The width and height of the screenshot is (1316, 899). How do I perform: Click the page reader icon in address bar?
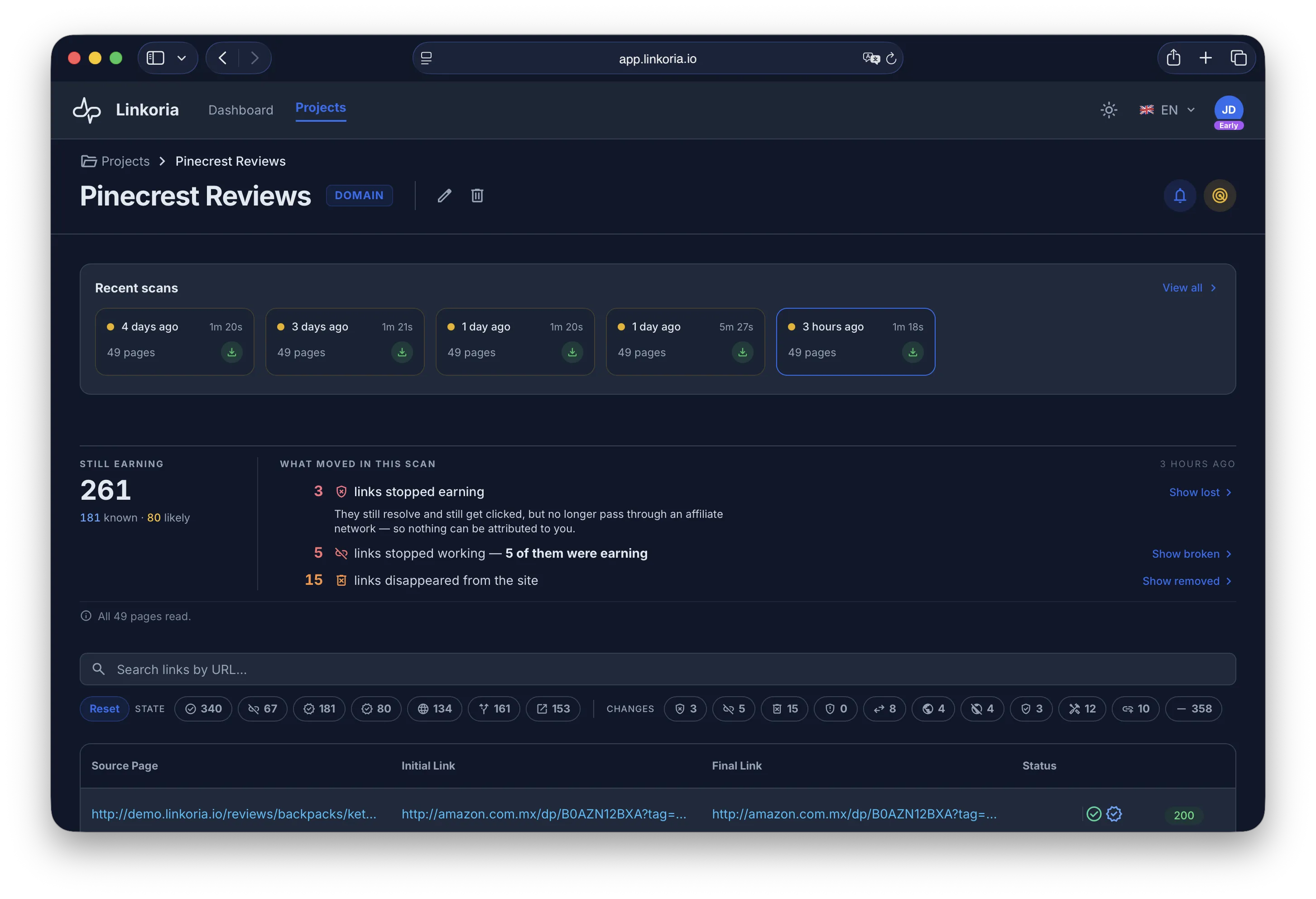pos(426,58)
